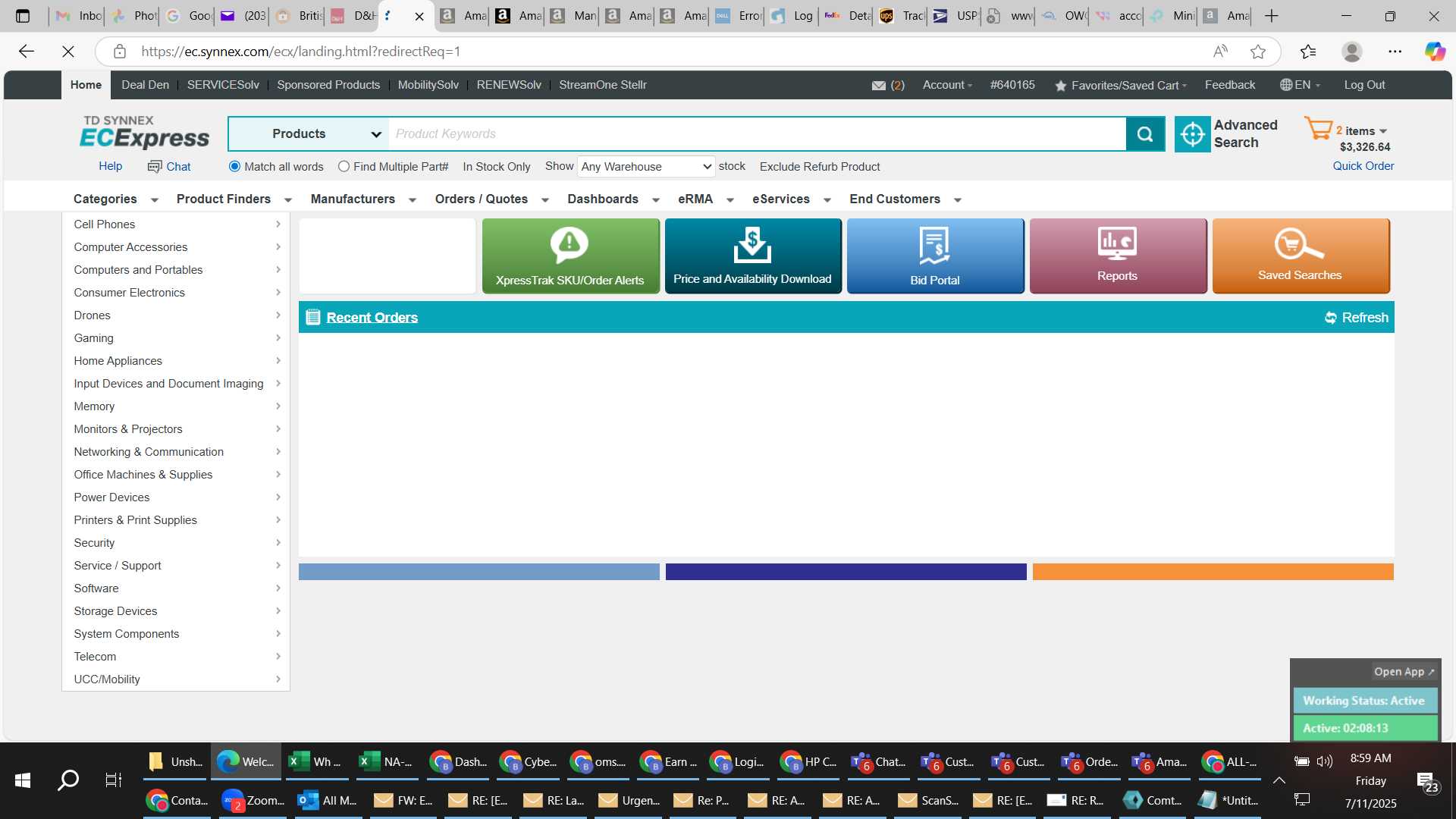Click the search magnifier button
Viewport: 1456px width, 819px height.
coord(1145,134)
